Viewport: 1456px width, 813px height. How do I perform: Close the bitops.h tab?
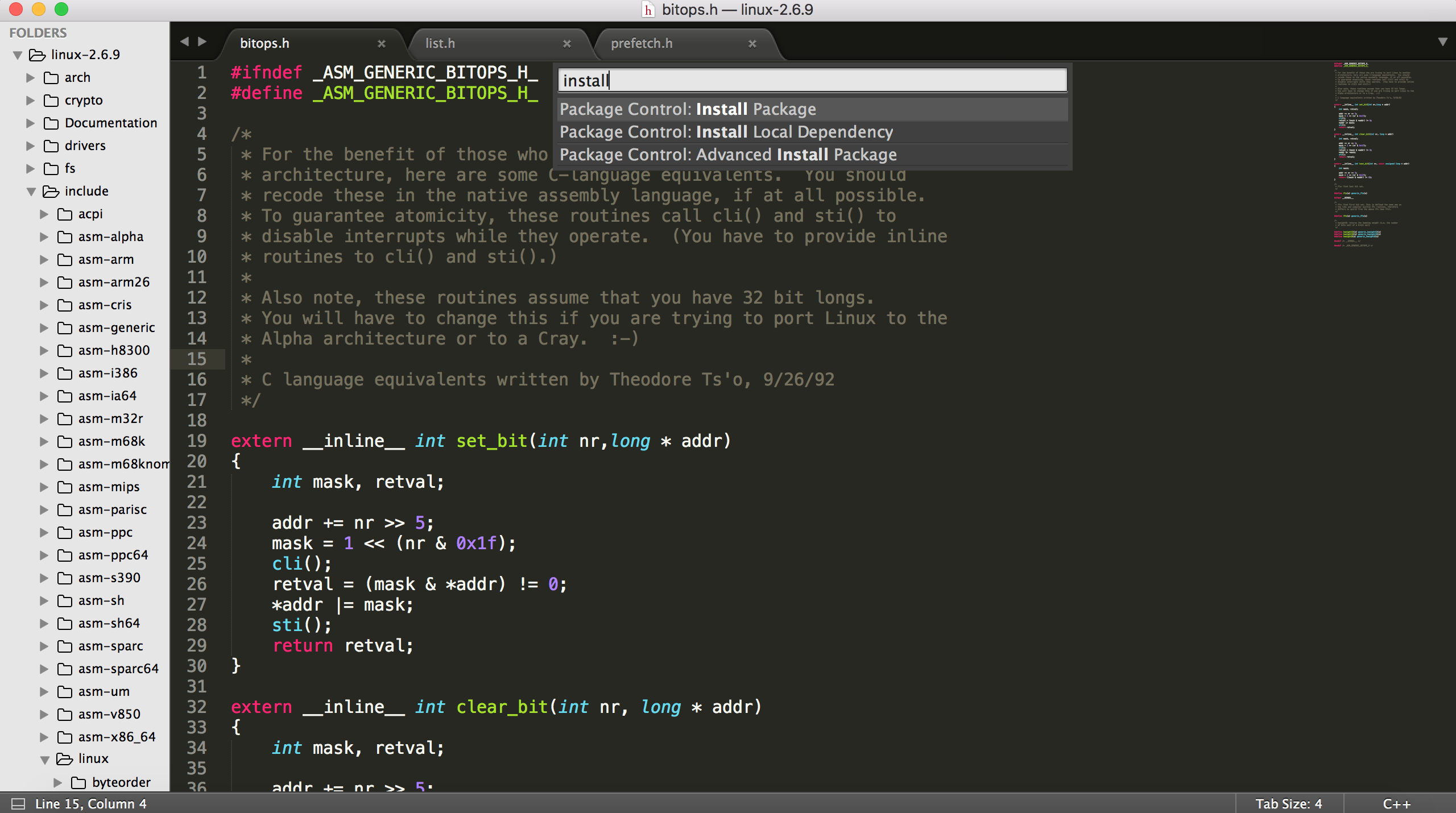click(382, 44)
